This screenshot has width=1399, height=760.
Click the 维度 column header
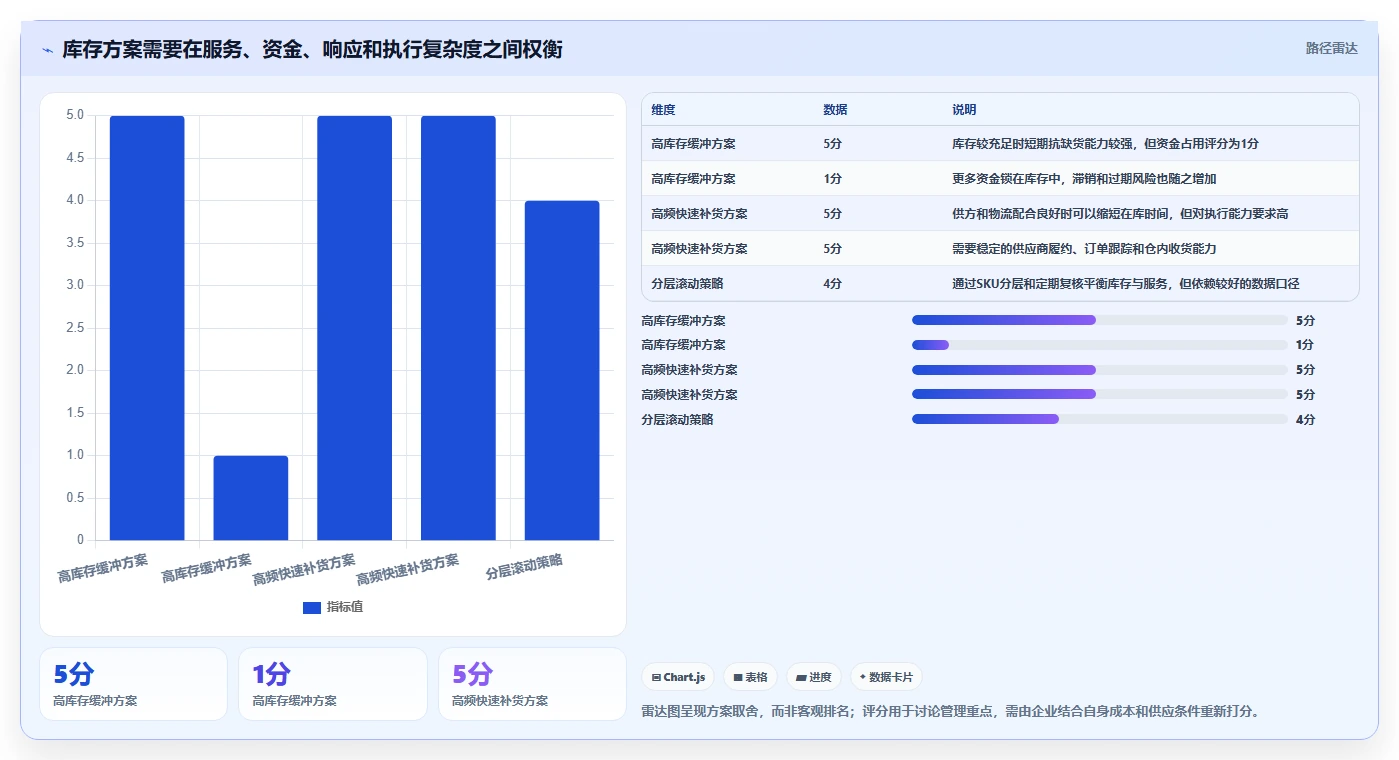(663, 110)
